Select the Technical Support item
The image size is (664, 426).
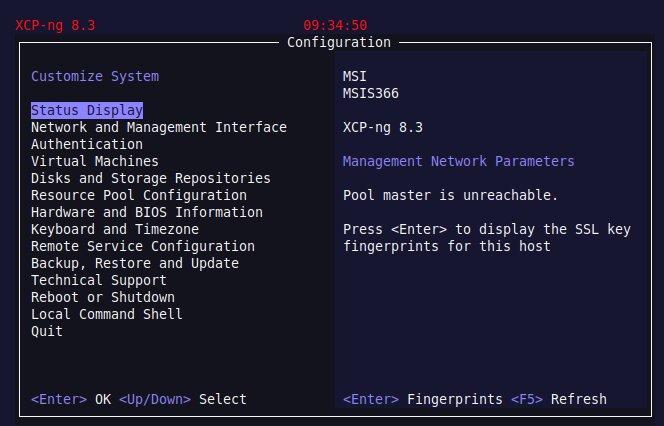click(x=99, y=280)
